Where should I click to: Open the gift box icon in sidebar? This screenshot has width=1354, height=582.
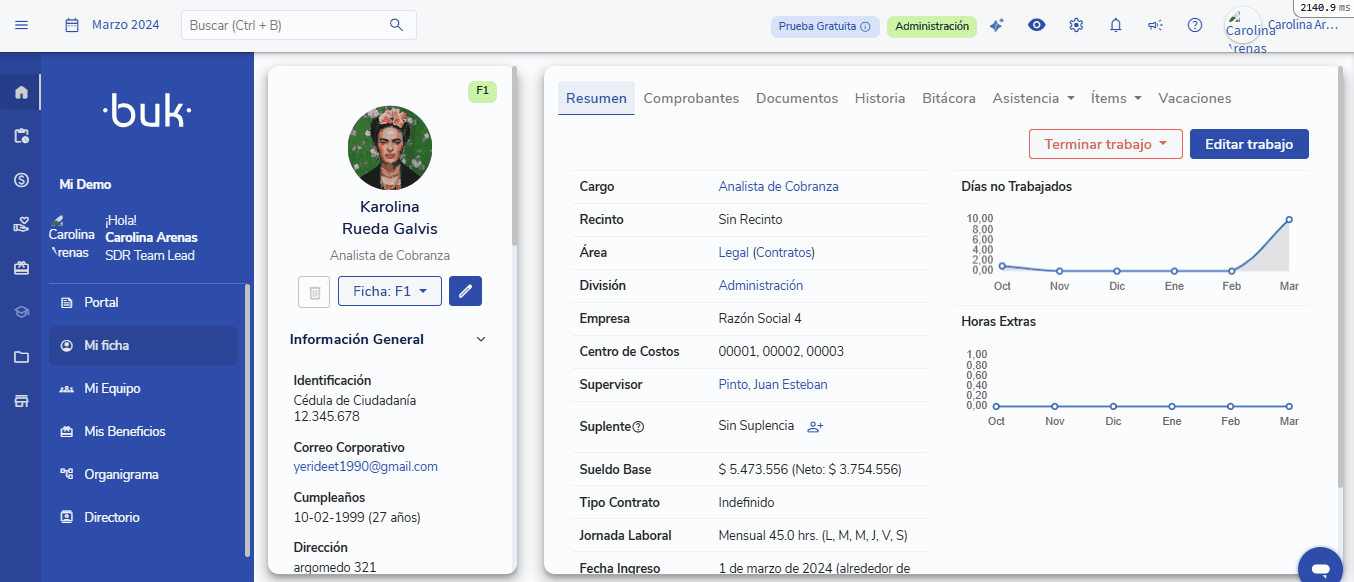(x=20, y=268)
